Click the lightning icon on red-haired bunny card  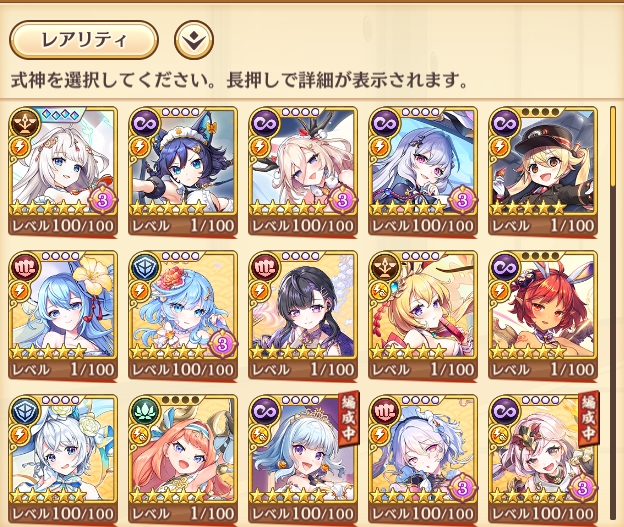tap(499, 292)
